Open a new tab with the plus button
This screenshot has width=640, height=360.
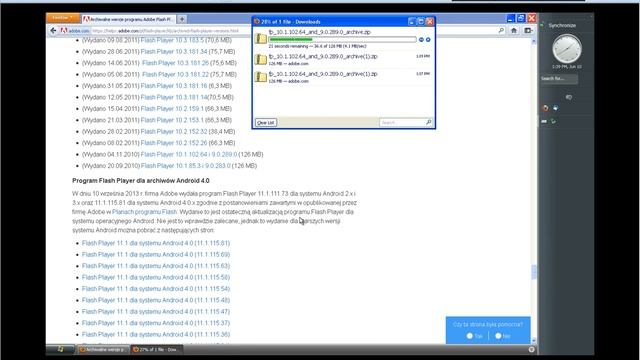[182, 19]
